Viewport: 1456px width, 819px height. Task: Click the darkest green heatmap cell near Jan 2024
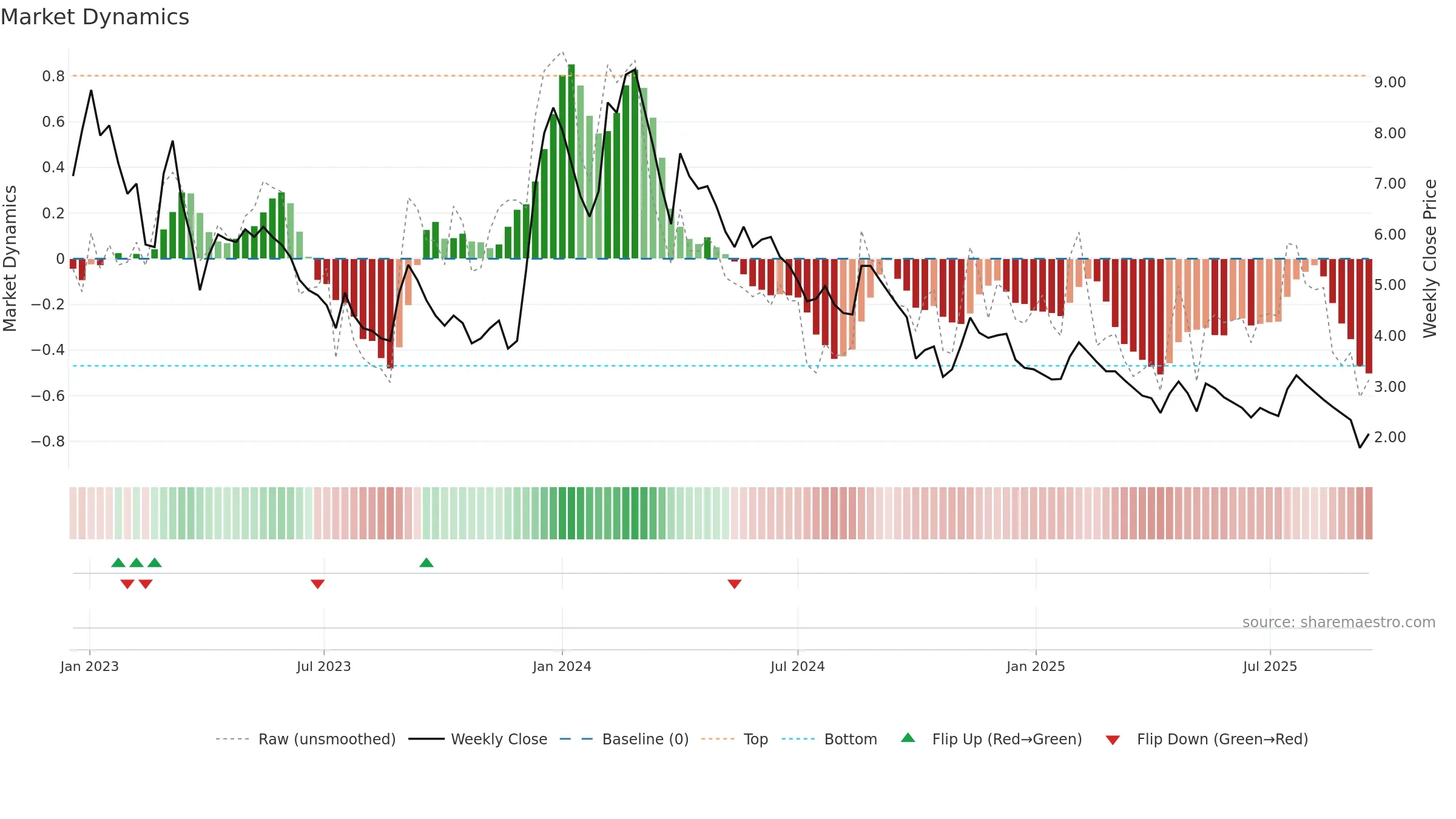pos(571,513)
